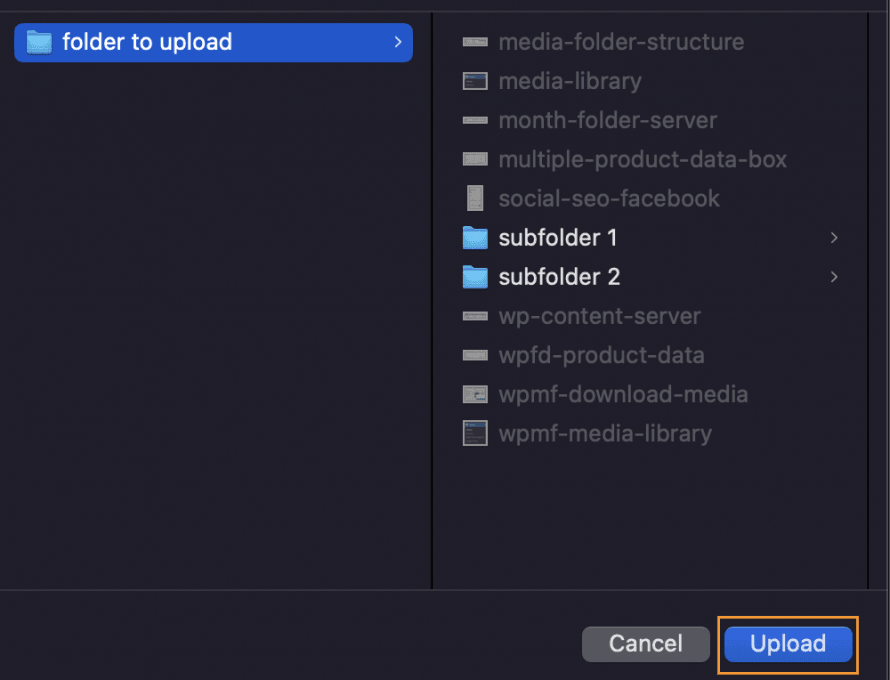
Task: Click the wpmf-media-library file icon
Action: pos(475,433)
